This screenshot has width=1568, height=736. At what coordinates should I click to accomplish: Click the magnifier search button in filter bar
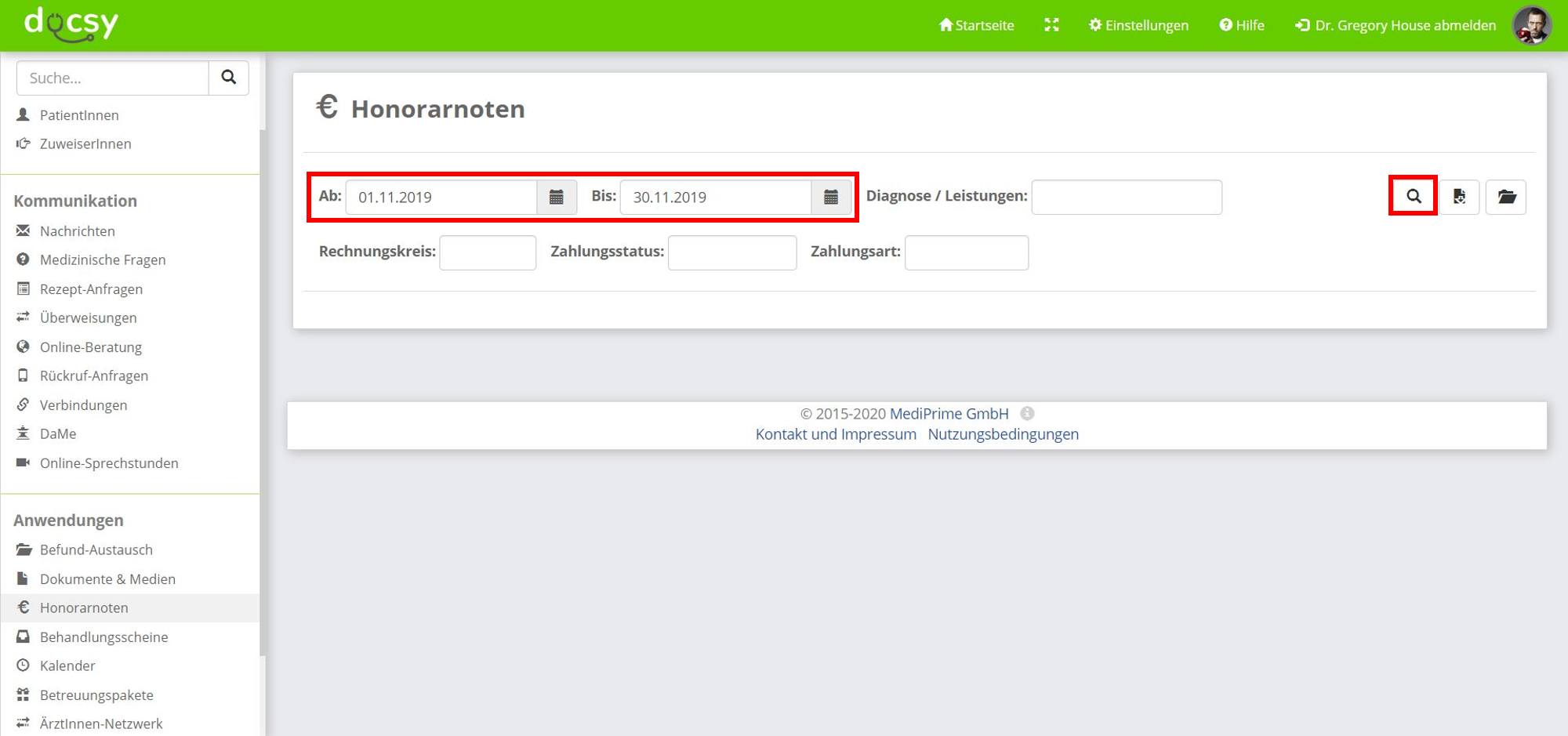pos(1413,196)
